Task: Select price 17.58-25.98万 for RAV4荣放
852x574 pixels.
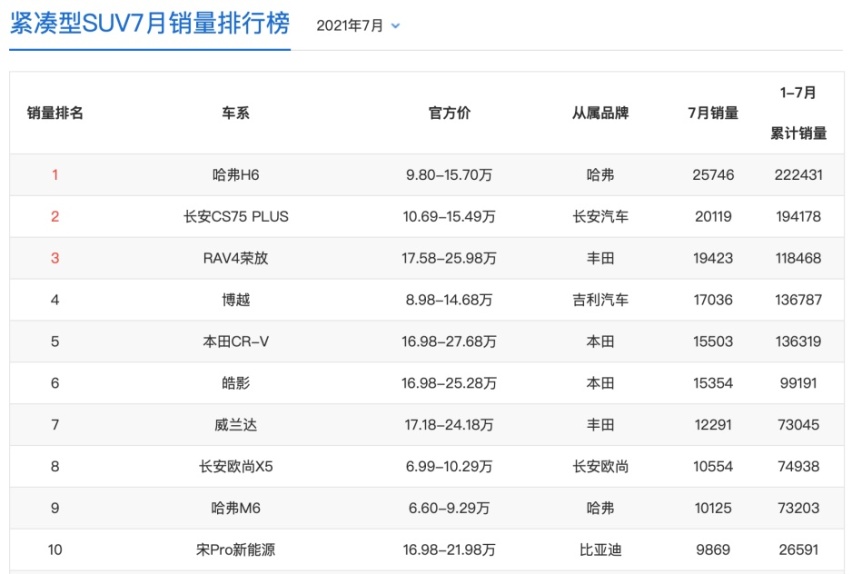Action: (449, 258)
